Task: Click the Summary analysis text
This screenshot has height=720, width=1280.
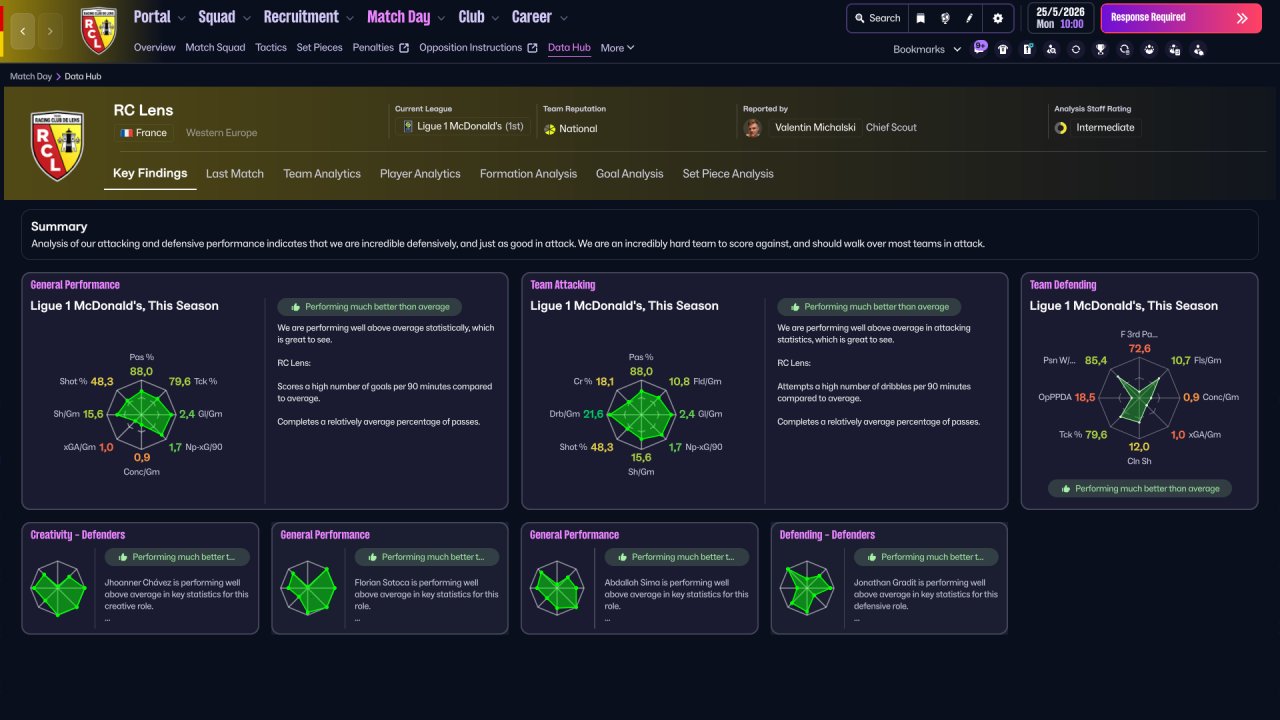Action: click(508, 243)
